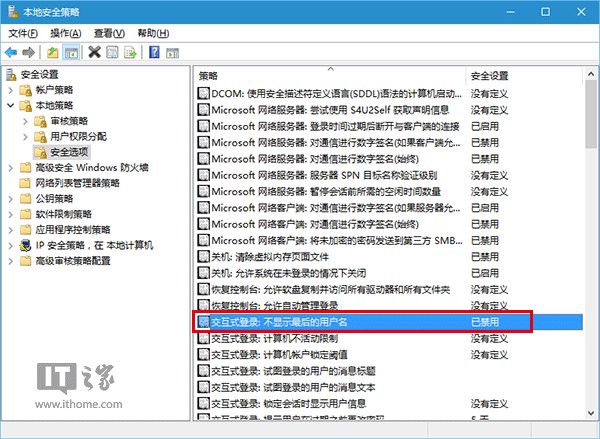
Task: Select the DCOM SDDL policy row
Action: tap(390, 94)
